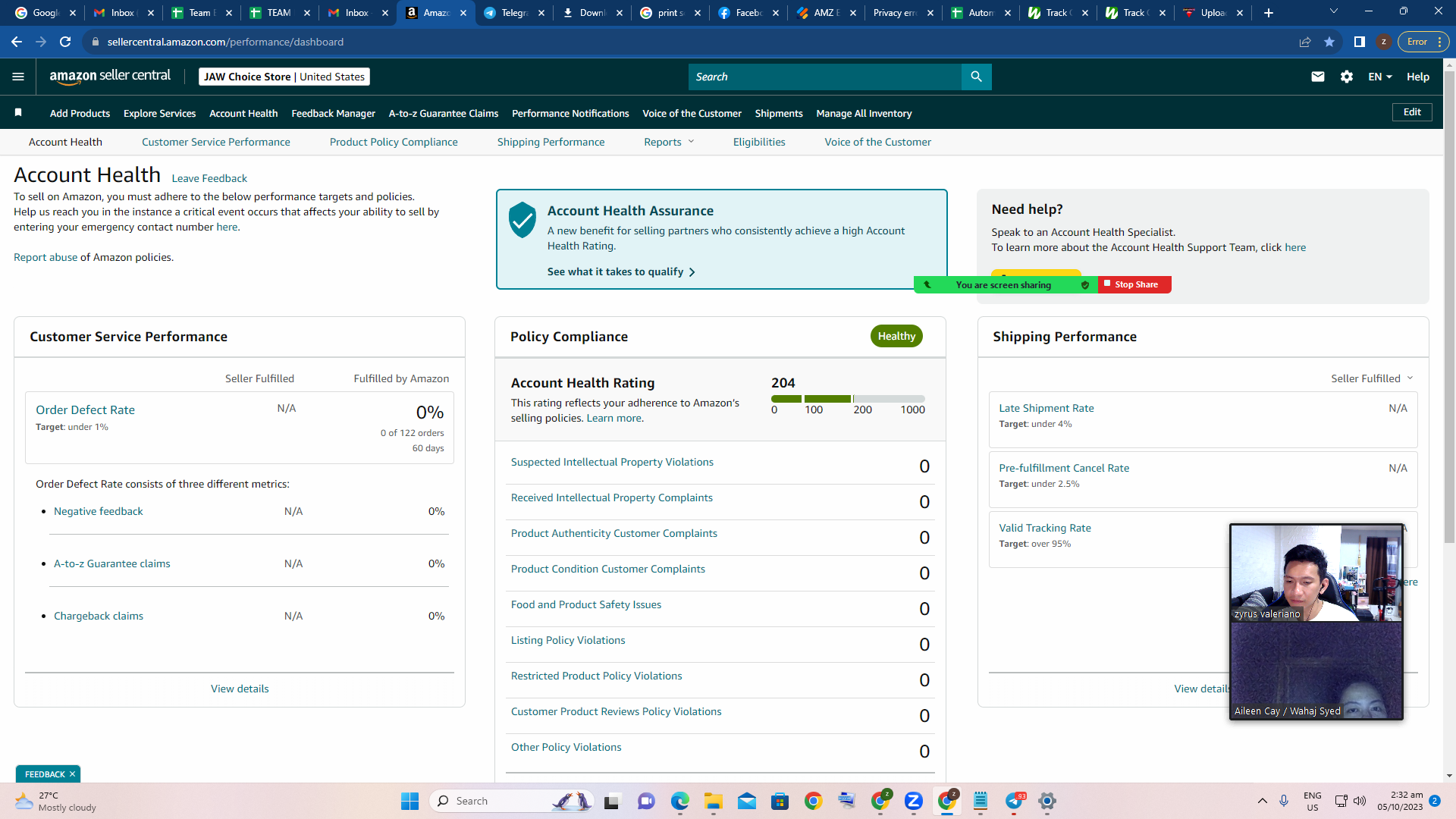Open Feedback Manager in the navigation bar
This screenshot has height=819, width=1456.
pos(334,113)
